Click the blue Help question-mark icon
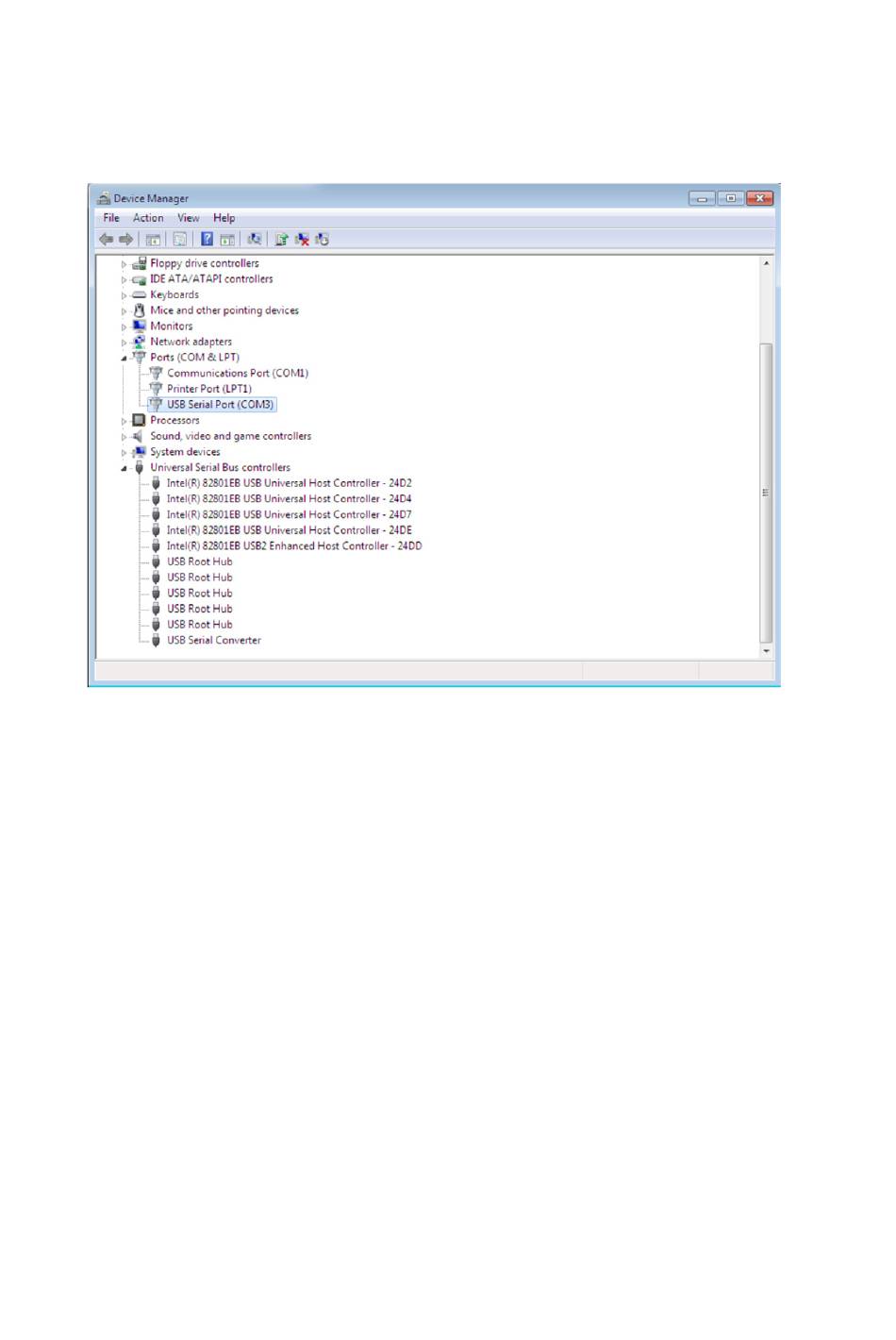Screen dimensions: 896x1340 207,240
